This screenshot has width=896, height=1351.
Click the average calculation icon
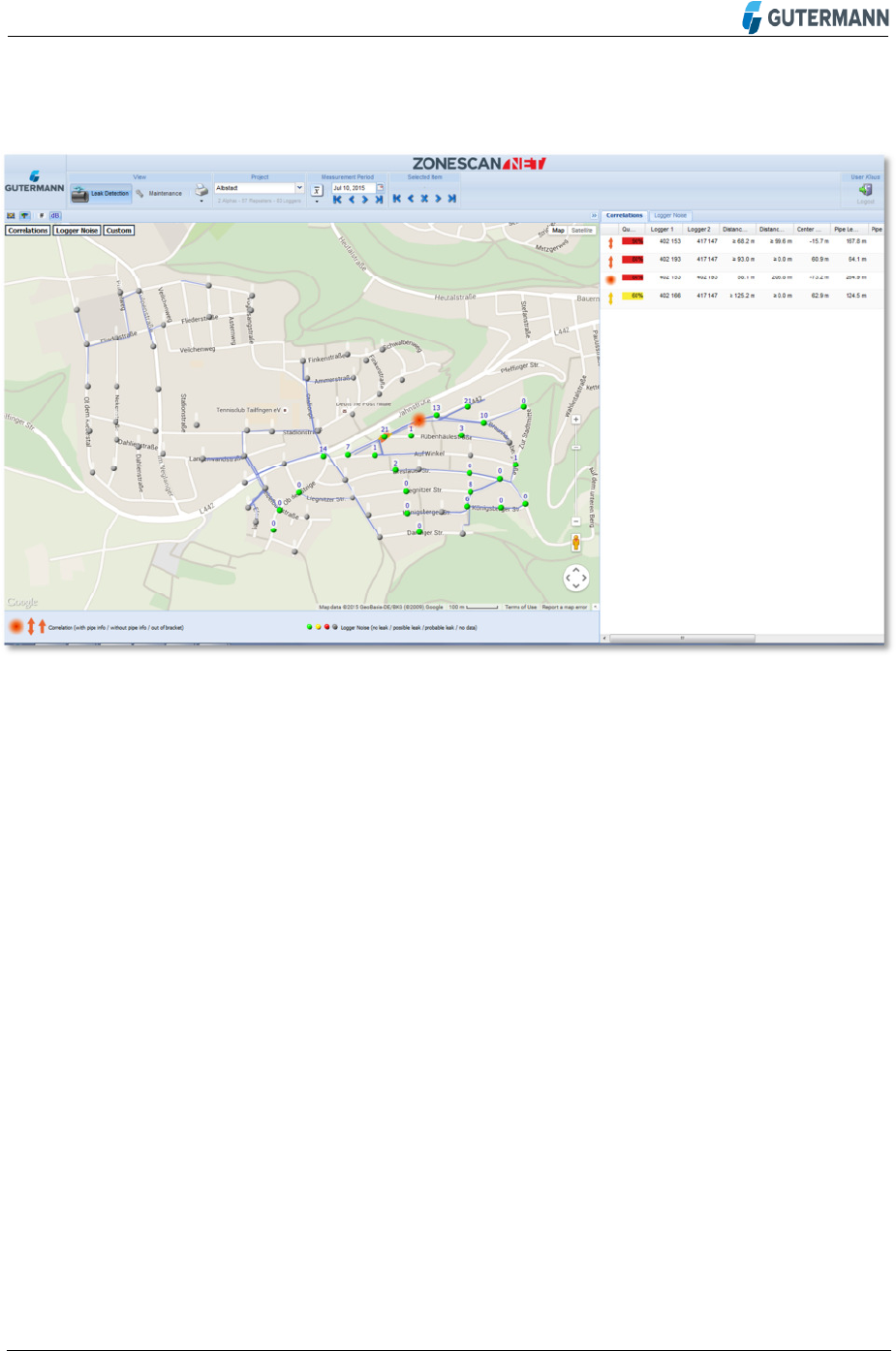pyautogui.click(x=317, y=190)
